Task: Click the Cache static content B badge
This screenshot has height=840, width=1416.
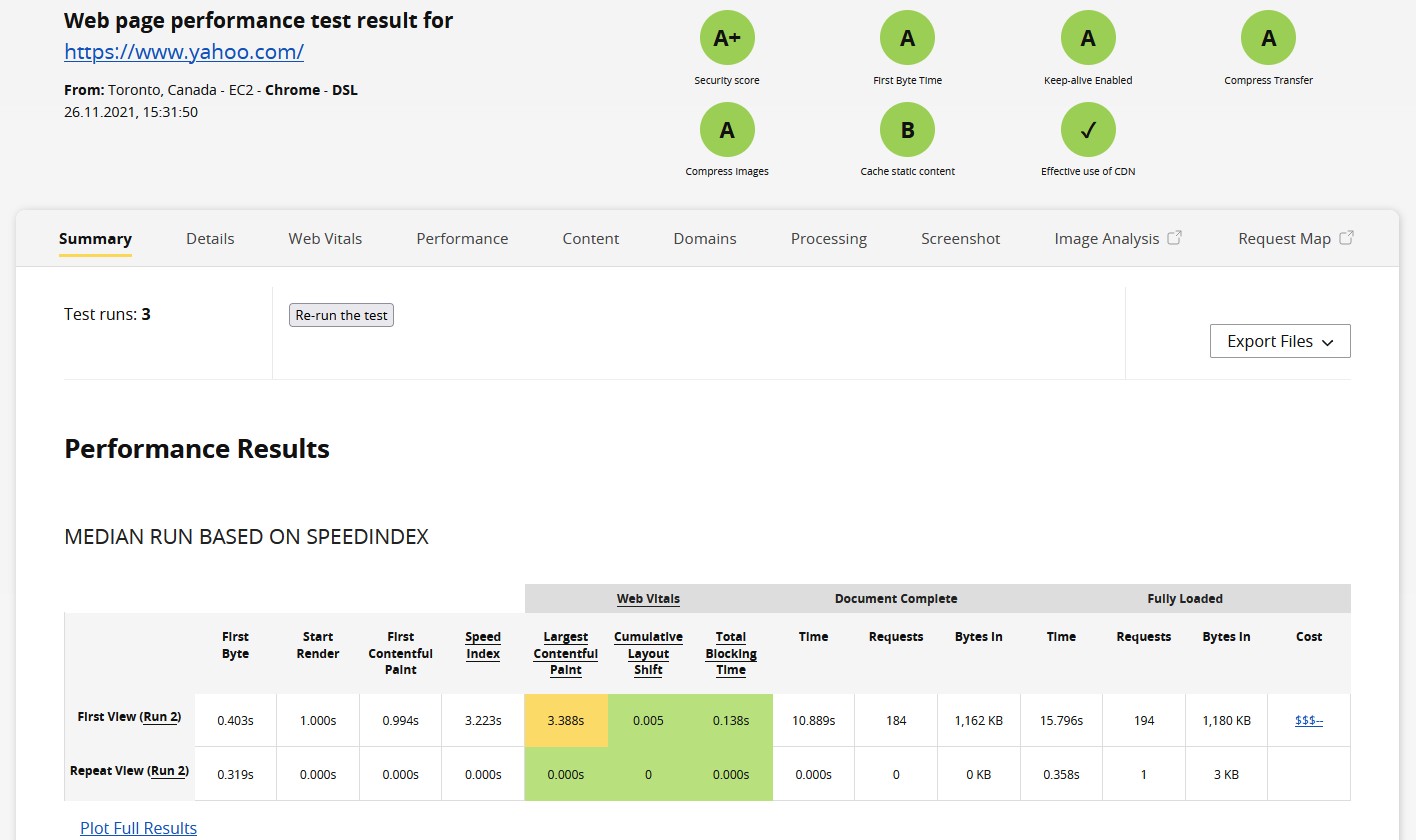Action: tap(907, 129)
